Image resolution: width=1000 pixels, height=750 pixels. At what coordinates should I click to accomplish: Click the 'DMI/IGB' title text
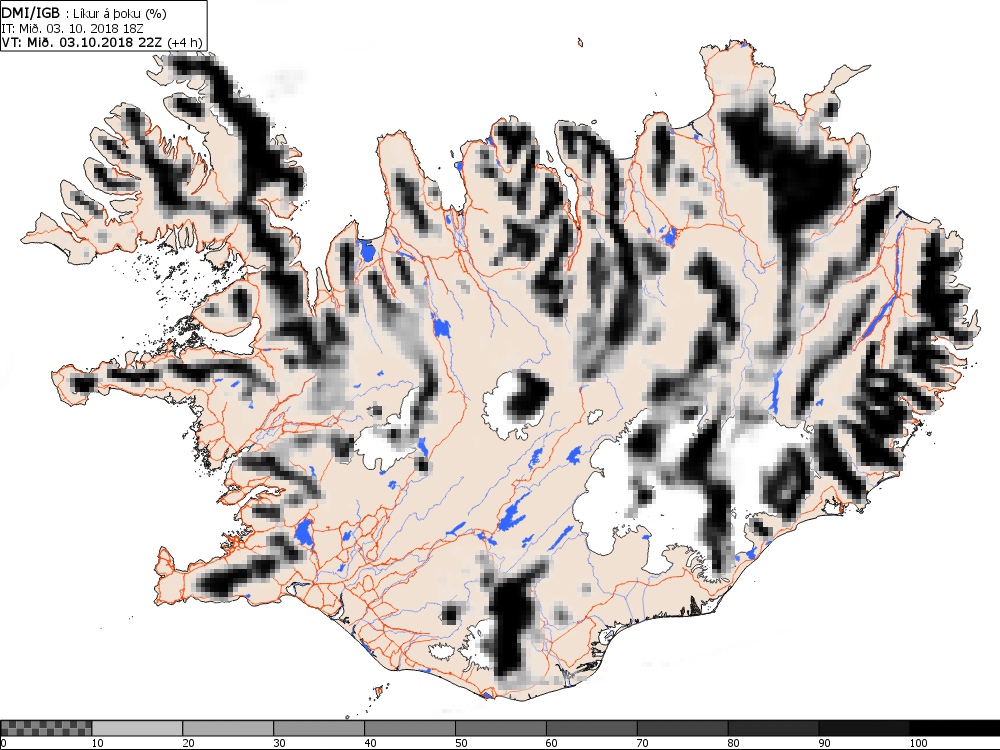[x=31, y=13]
